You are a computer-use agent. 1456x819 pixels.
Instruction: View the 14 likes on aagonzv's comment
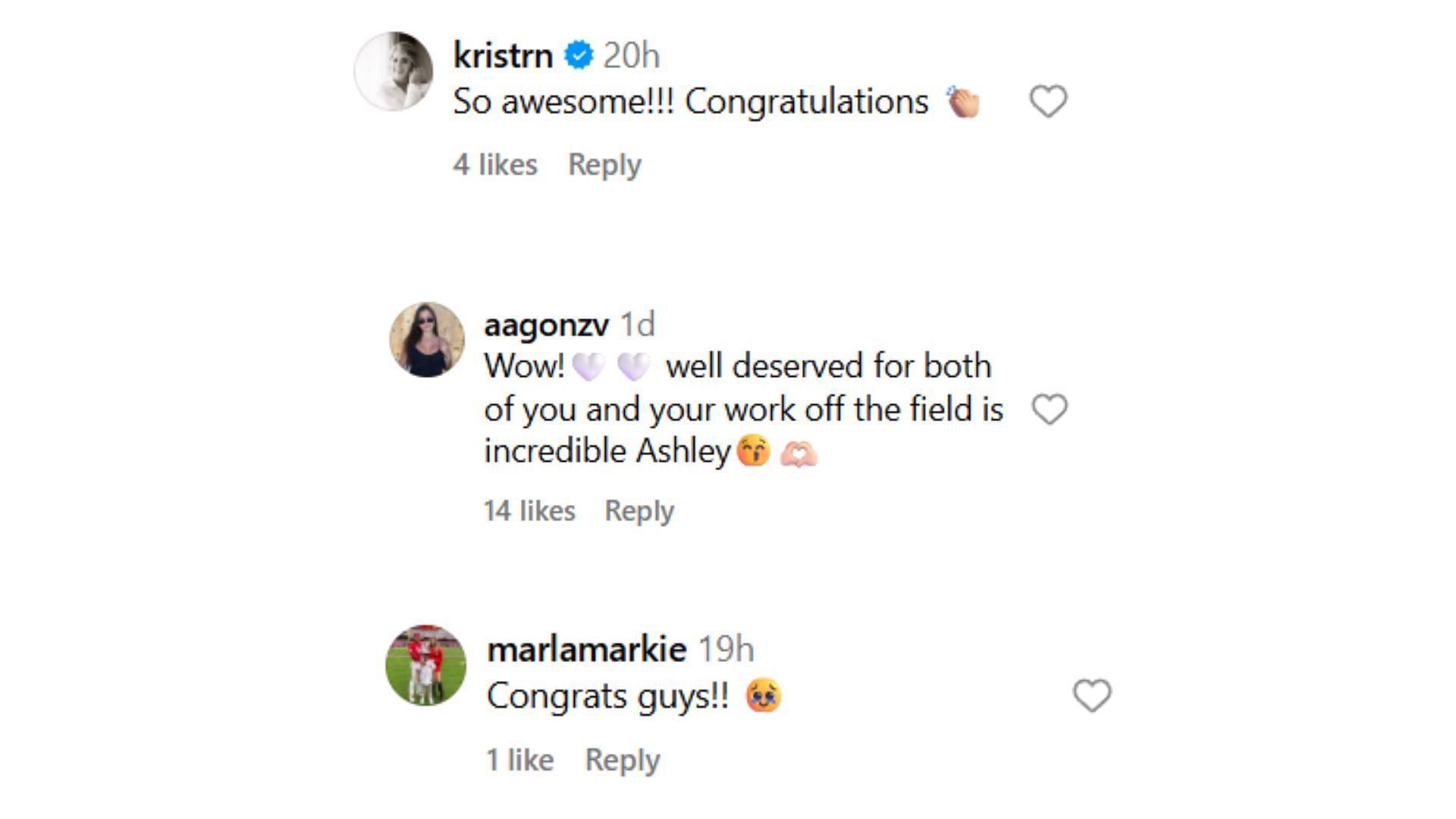click(529, 510)
